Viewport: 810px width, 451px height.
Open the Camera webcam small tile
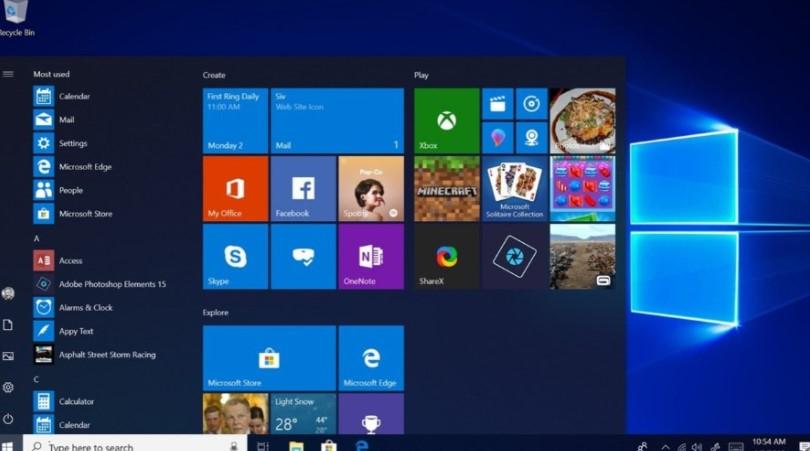[532, 138]
